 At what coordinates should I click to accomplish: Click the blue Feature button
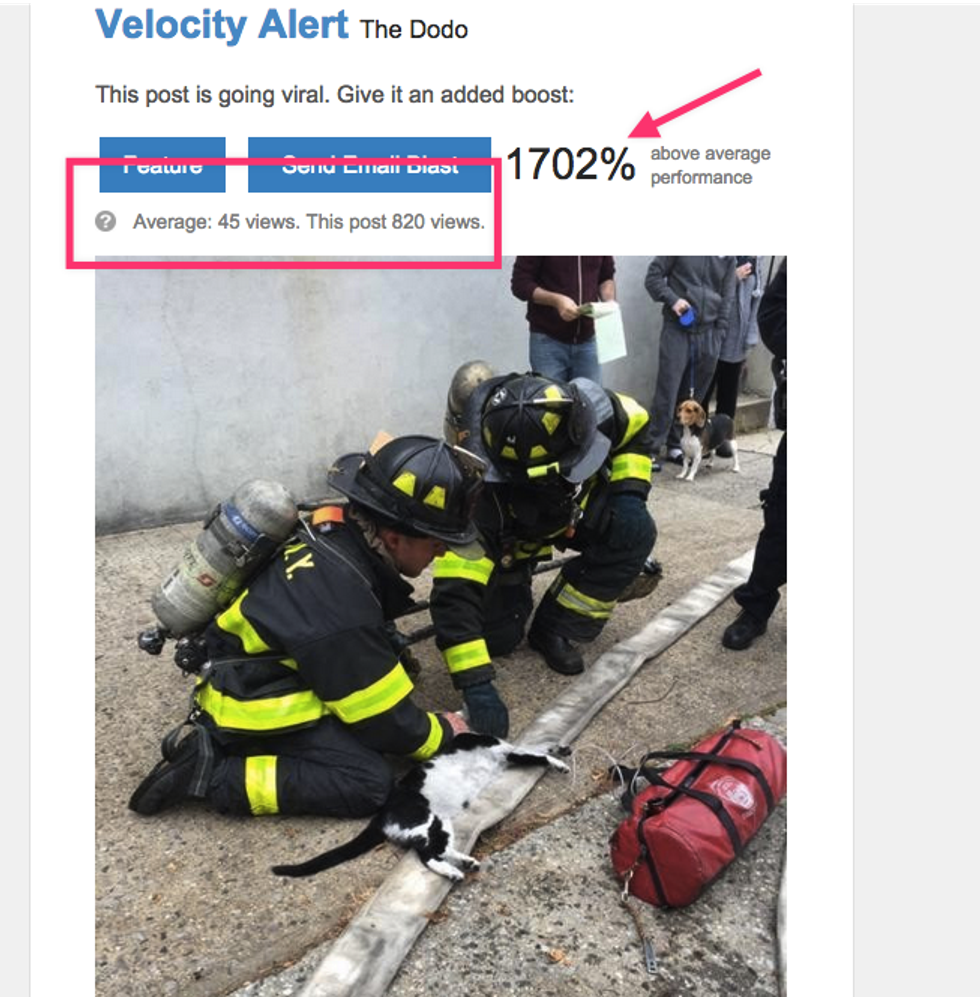(162, 164)
